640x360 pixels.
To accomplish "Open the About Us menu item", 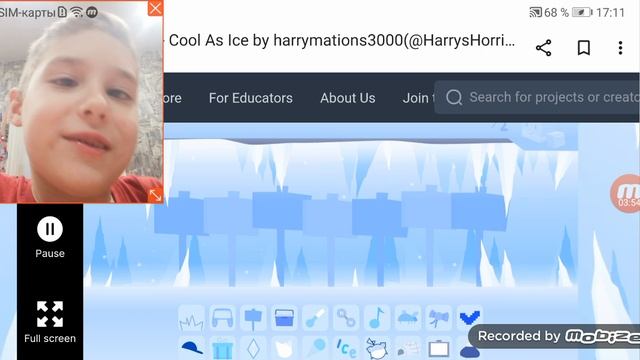I will click(348, 98).
